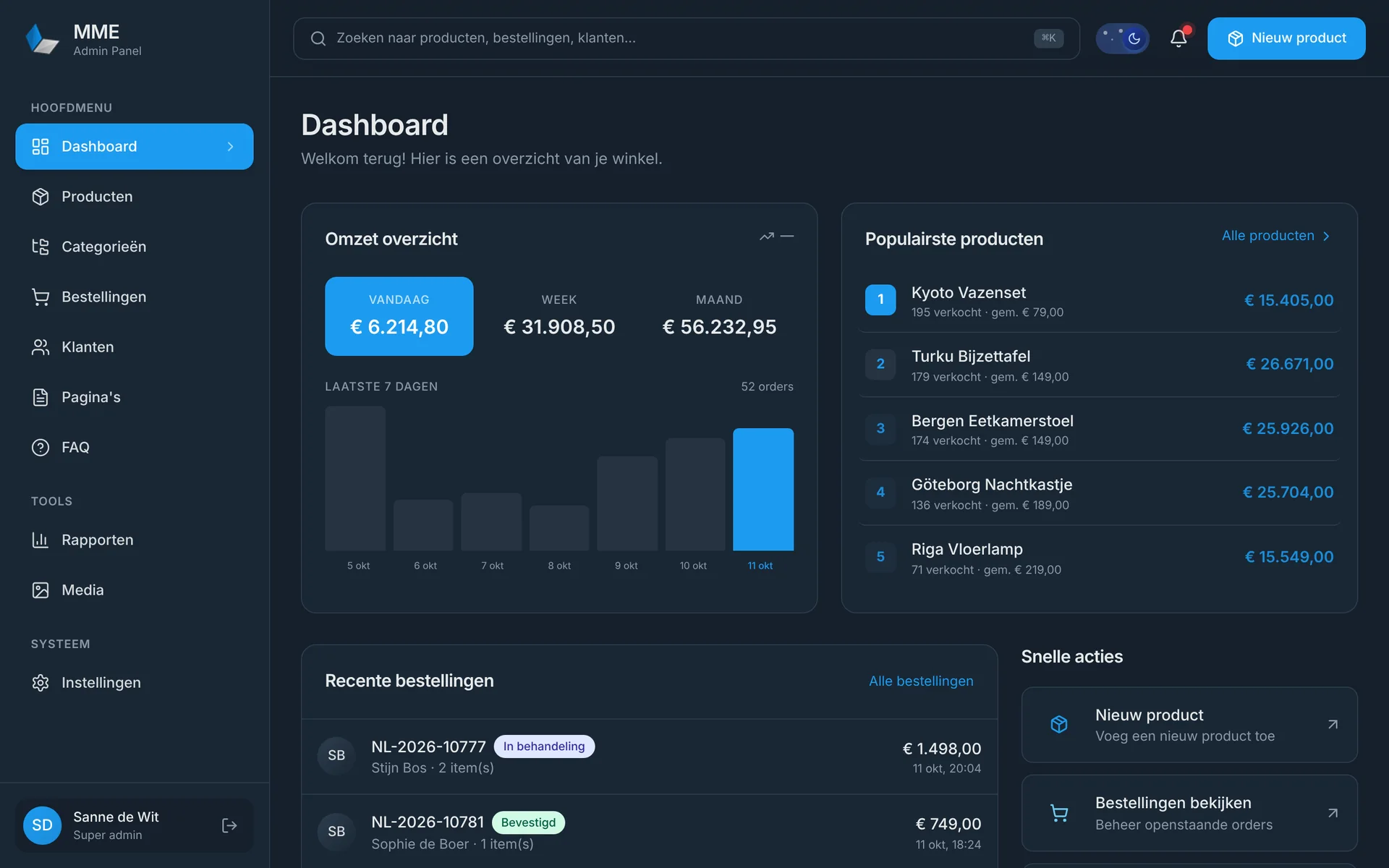This screenshot has width=1389, height=868.
Task: Click Bestellingen bekijken cart icon
Action: click(1059, 813)
